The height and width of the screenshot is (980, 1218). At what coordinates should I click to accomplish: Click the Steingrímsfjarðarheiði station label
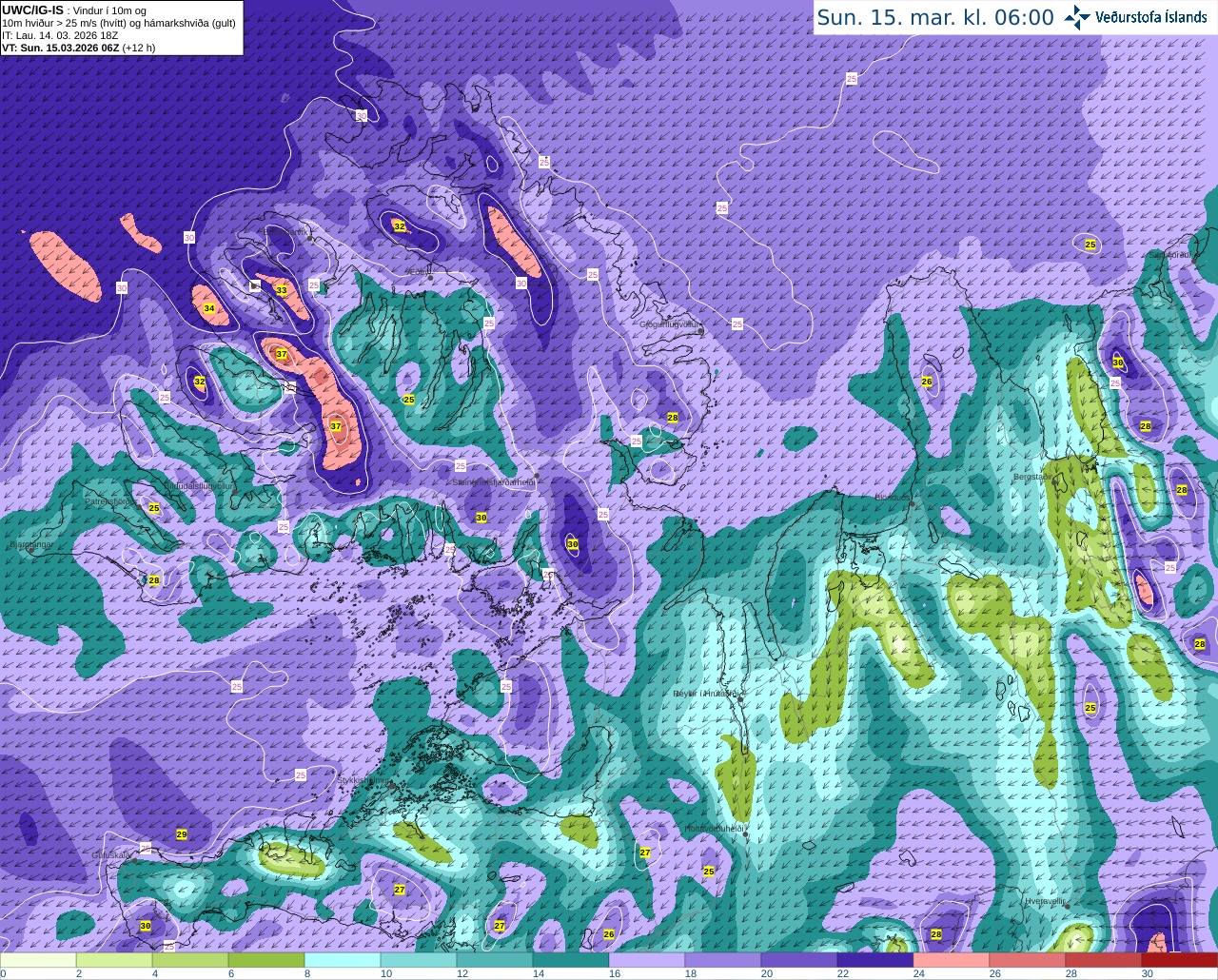(494, 482)
